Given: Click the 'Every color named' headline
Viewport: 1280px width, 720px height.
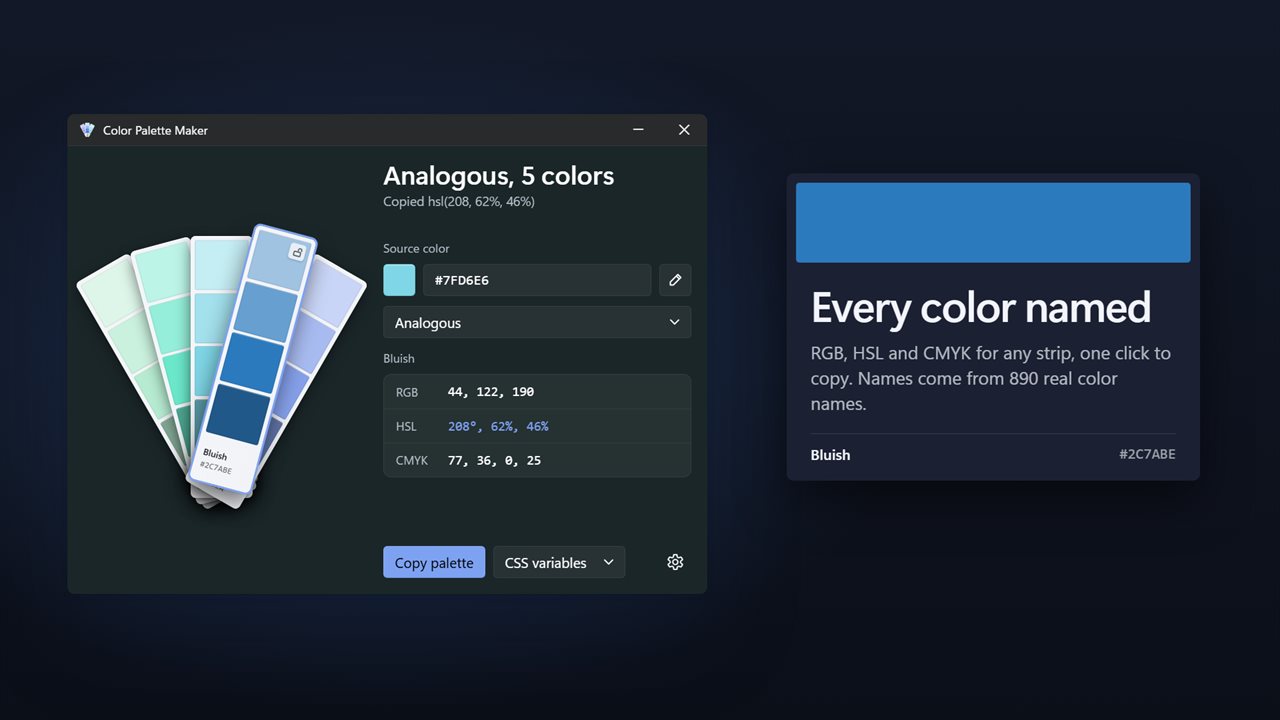Looking at the screenshot, I should click(981, 308).
